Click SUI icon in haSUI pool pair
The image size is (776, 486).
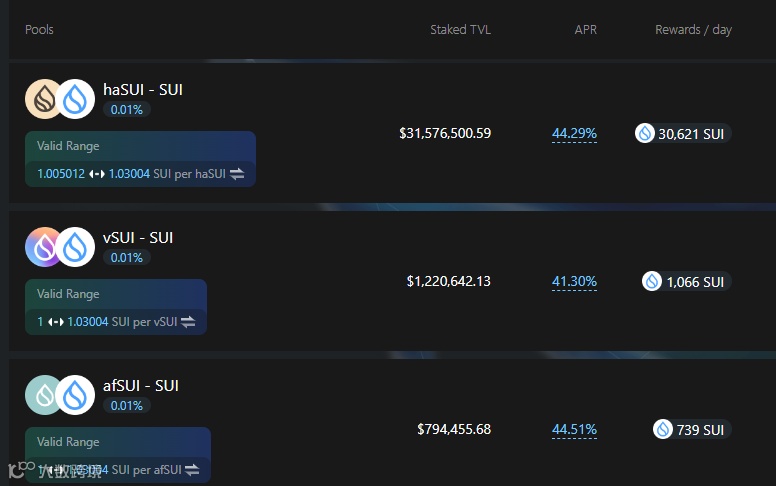[x=75, y=99]
